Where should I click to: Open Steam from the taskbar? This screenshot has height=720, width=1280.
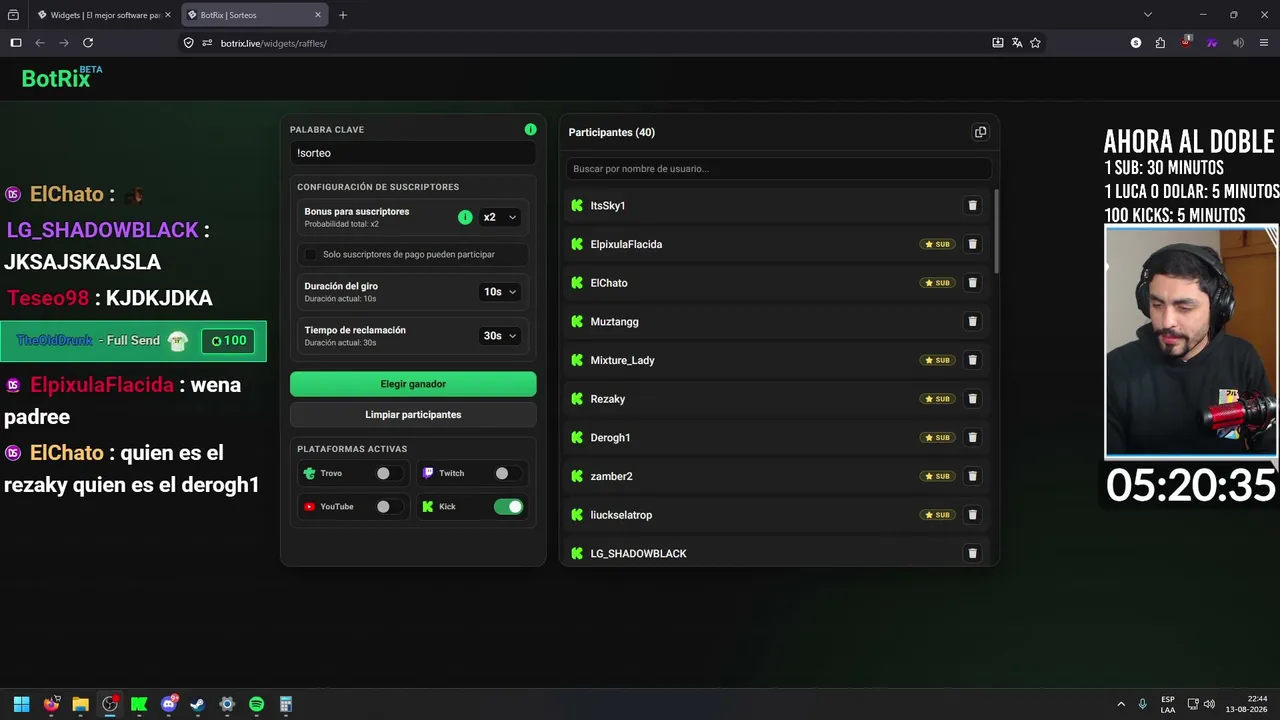coord(198,704)
